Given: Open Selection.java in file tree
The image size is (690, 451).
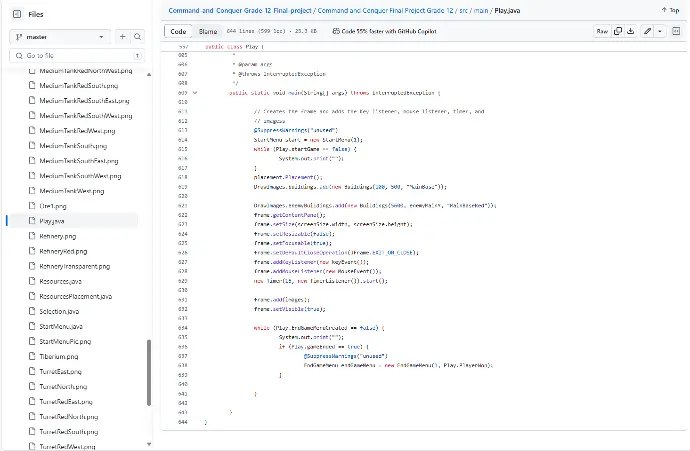Looking at the screenshot, I should point(59,311).
